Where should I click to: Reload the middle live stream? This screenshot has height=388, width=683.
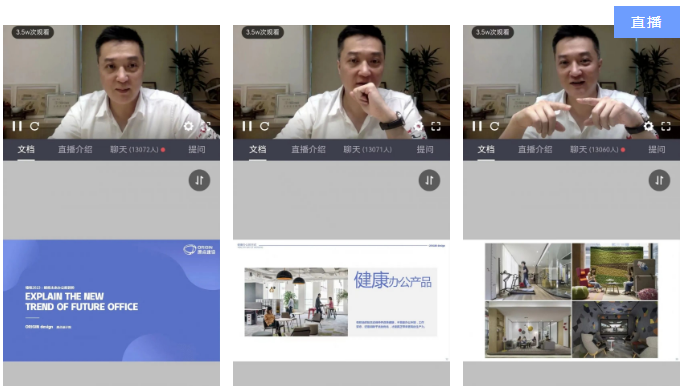coord(264,126)
